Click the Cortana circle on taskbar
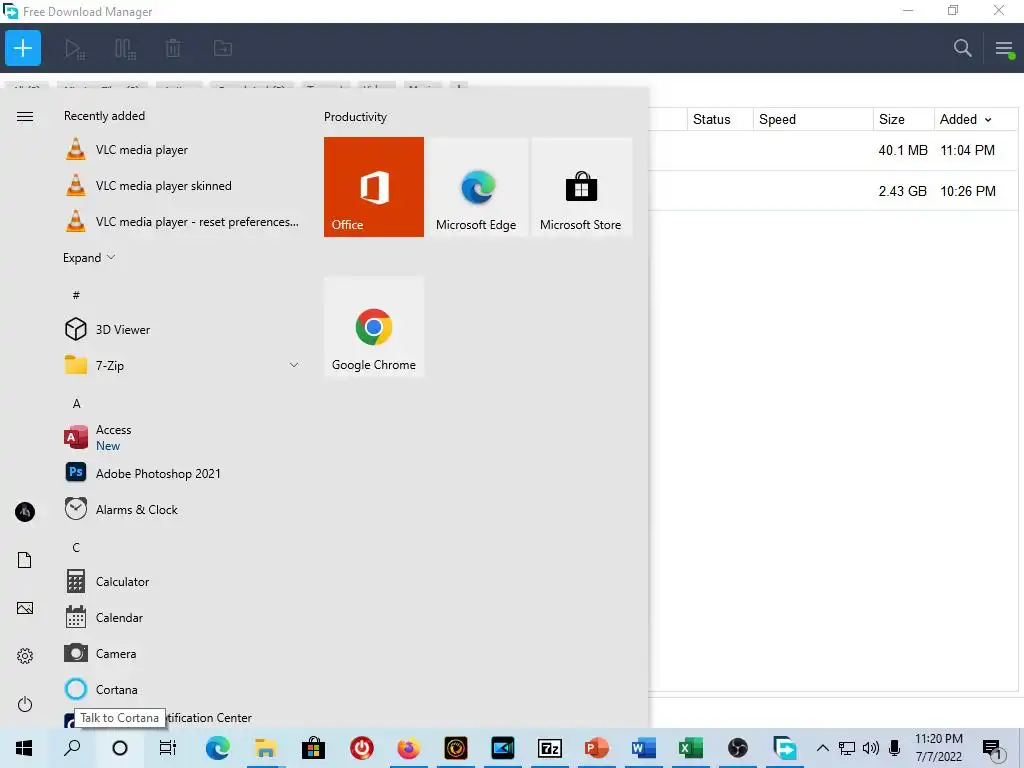Screen dimensions: 1024x768 120,748
